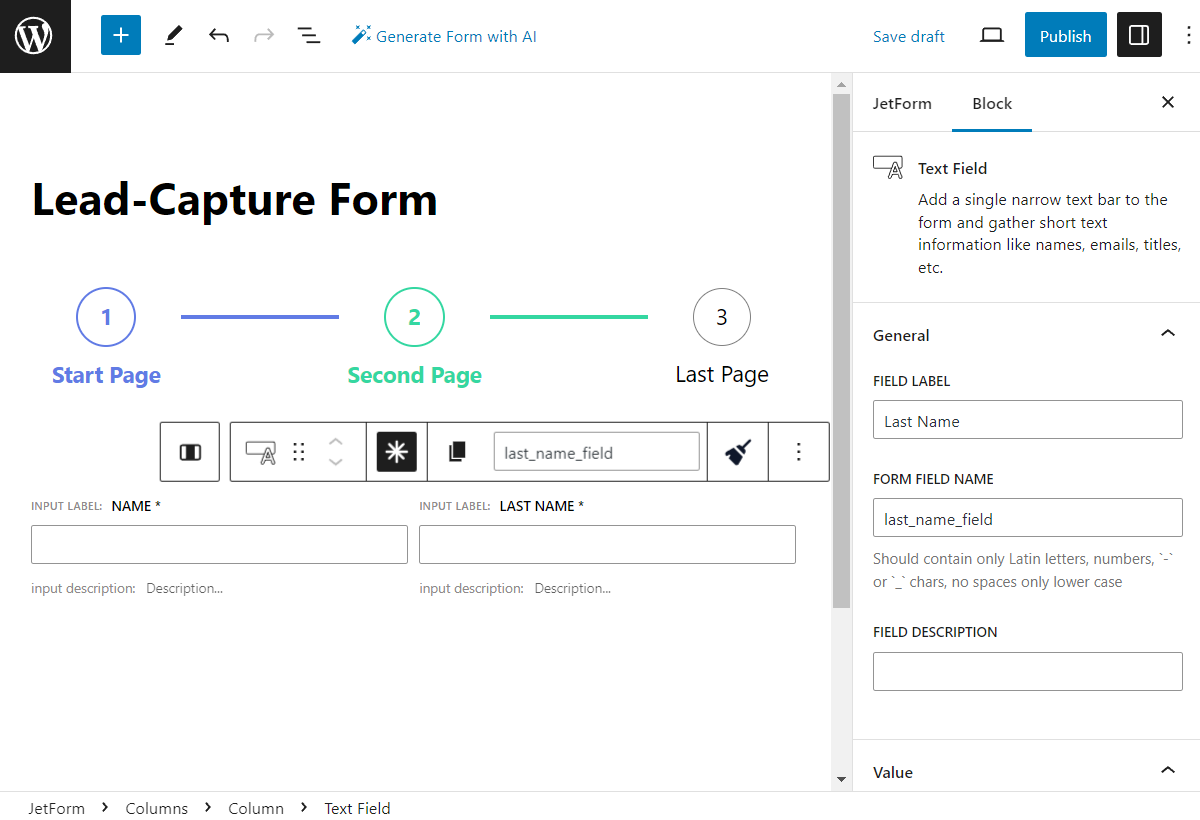Viewport: 1200px width, 820px height.
Task: Switch to the JetForm tab
Action: (903, 103)
